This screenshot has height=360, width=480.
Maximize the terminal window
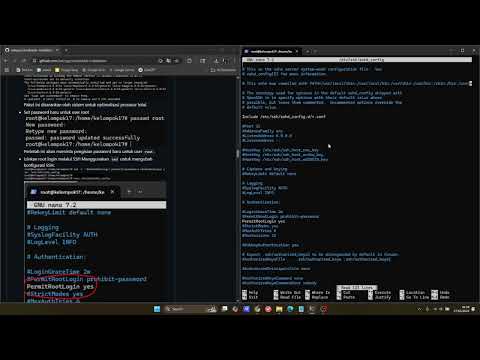(462, 50)
